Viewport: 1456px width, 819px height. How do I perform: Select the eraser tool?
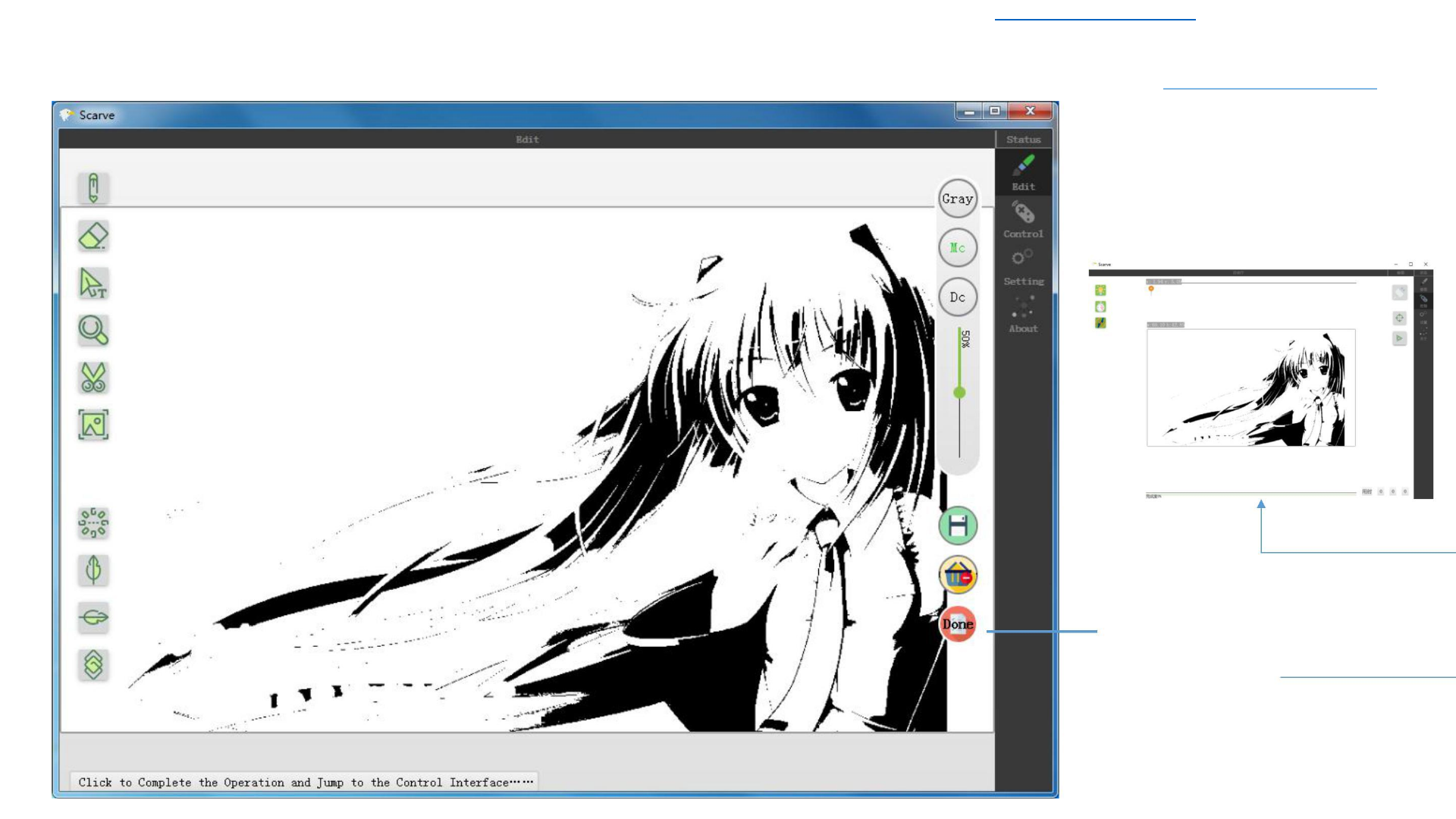click(x=93, y=236)
